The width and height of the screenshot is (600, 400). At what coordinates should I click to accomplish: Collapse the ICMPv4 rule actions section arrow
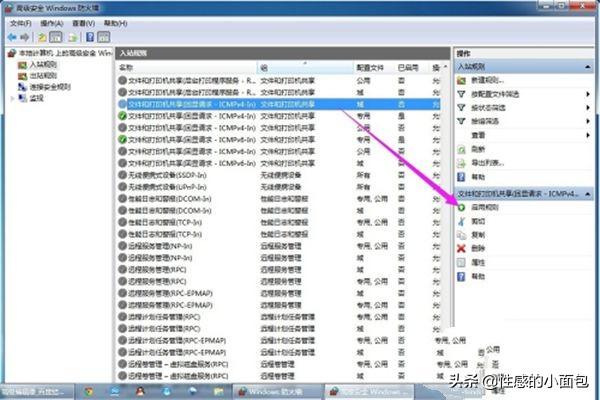587,194
